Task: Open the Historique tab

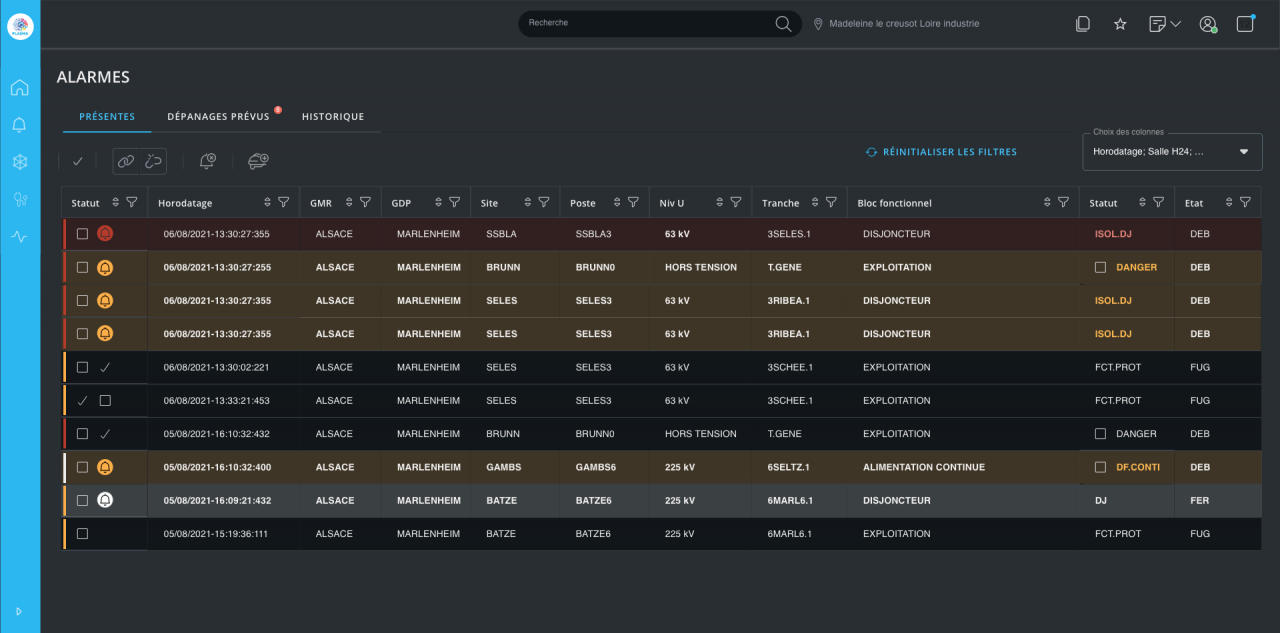Action: 333,117
